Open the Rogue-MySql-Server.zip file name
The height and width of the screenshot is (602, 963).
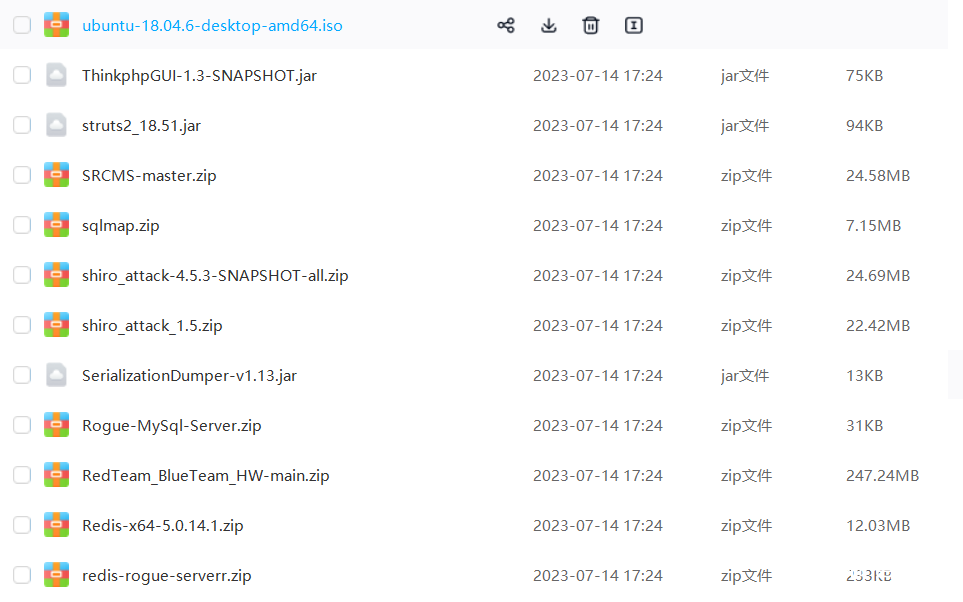pos(171,426)
